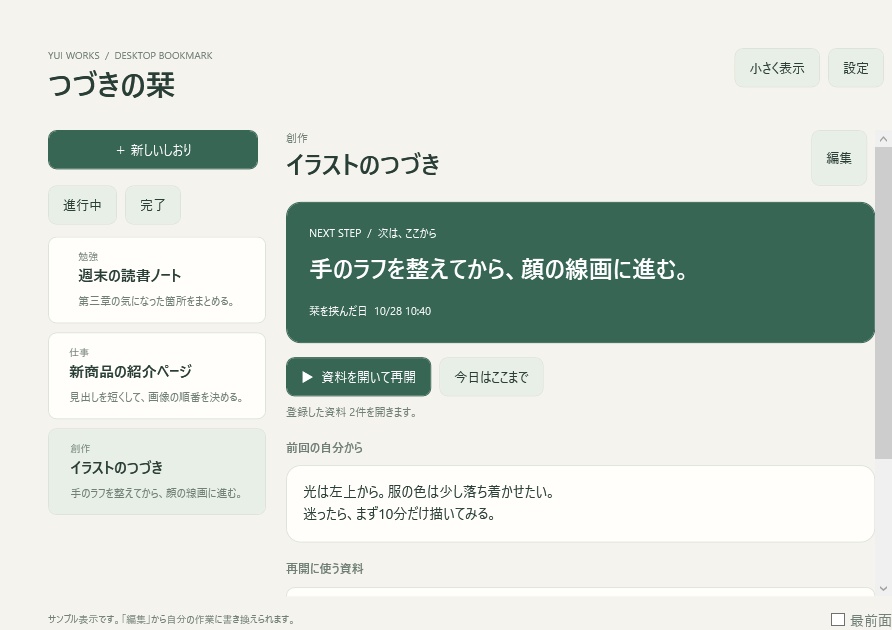Image resolution: width=892 pixels, height=630 pixels.
Task: Click the 今日はここまで button
Action: [492, 377]
